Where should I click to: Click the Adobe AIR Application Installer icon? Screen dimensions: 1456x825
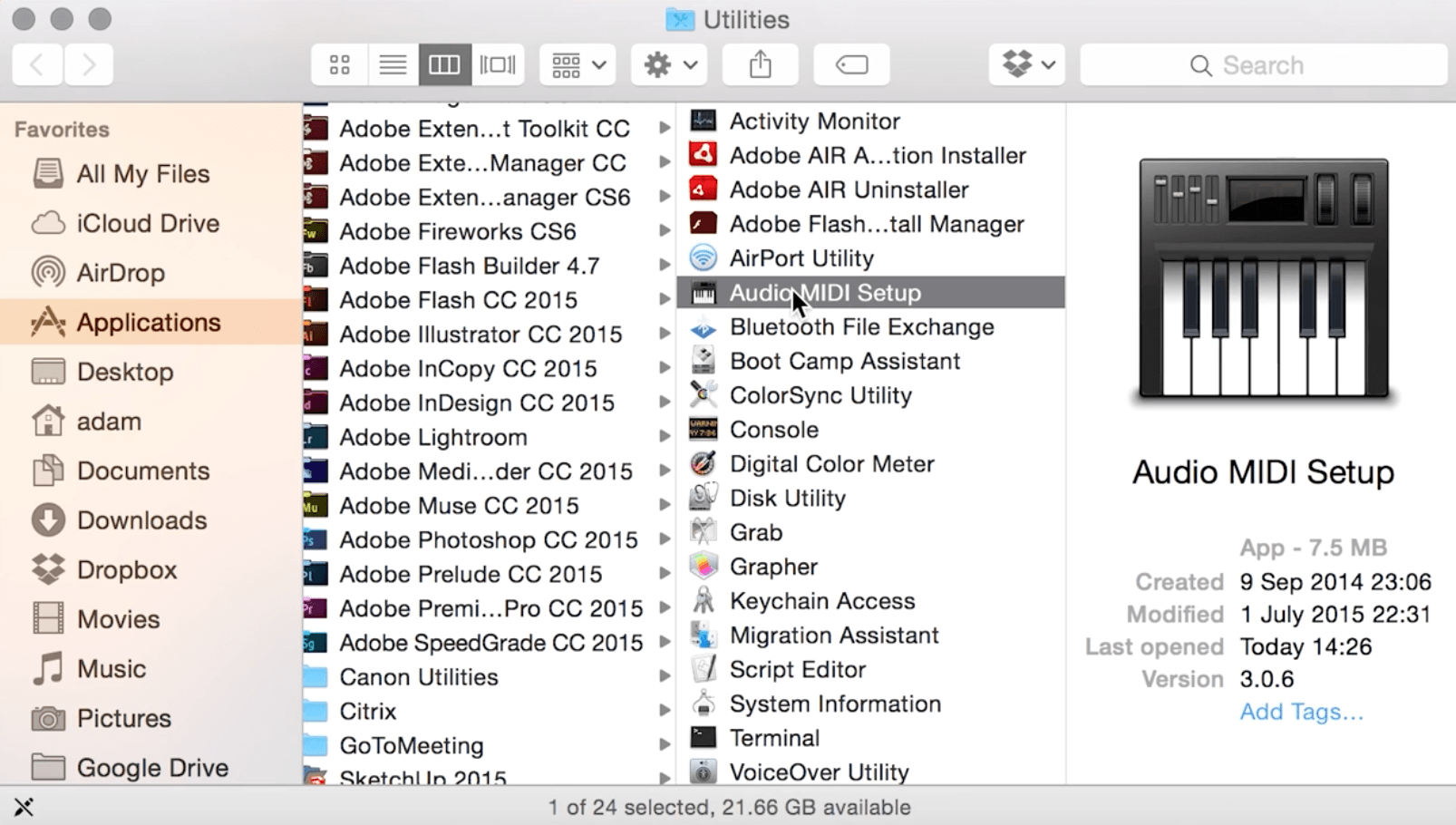tap(703, 155)
